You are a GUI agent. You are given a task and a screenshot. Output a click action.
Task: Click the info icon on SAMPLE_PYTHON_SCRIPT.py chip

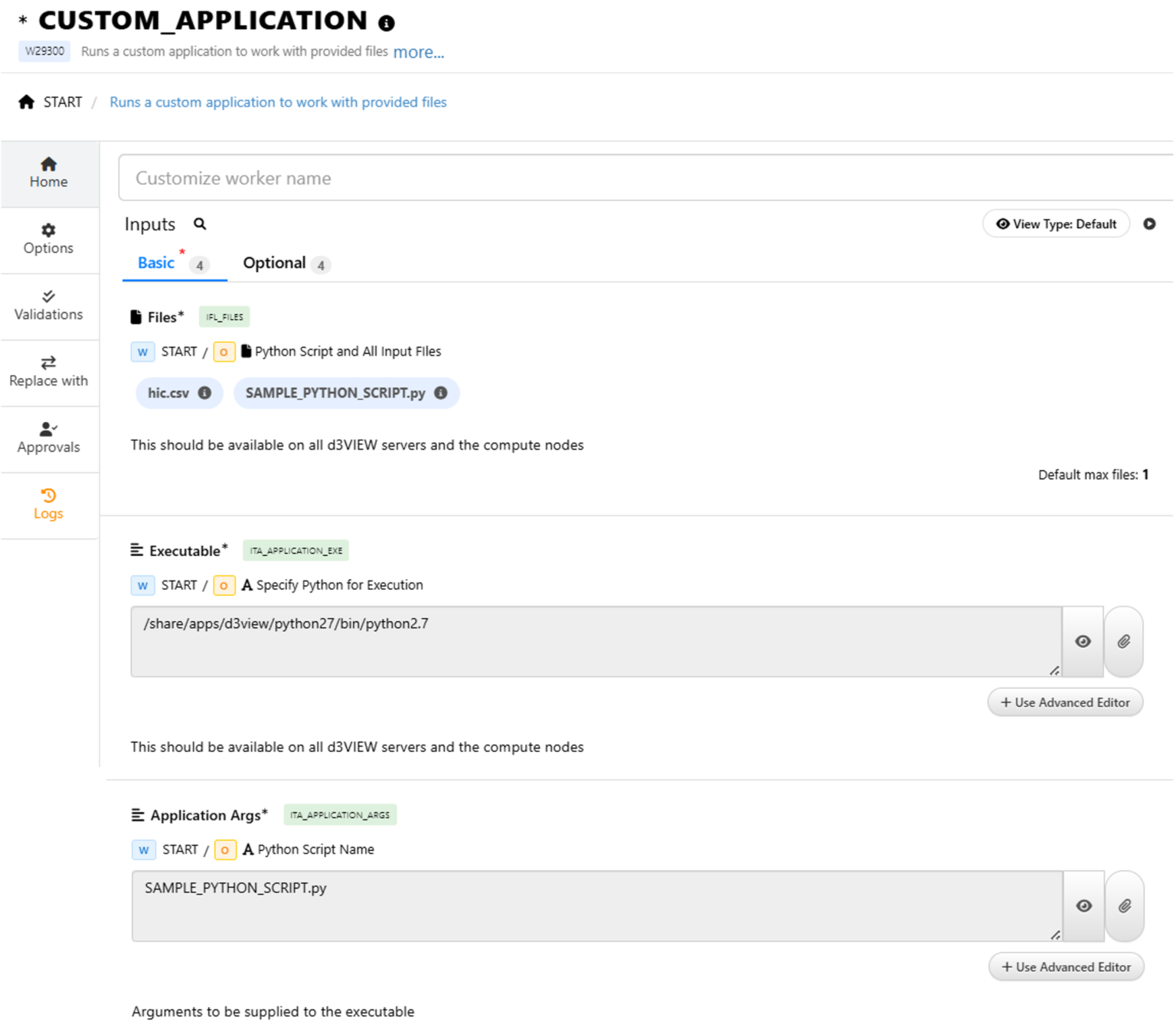click(x=440, y=392)
